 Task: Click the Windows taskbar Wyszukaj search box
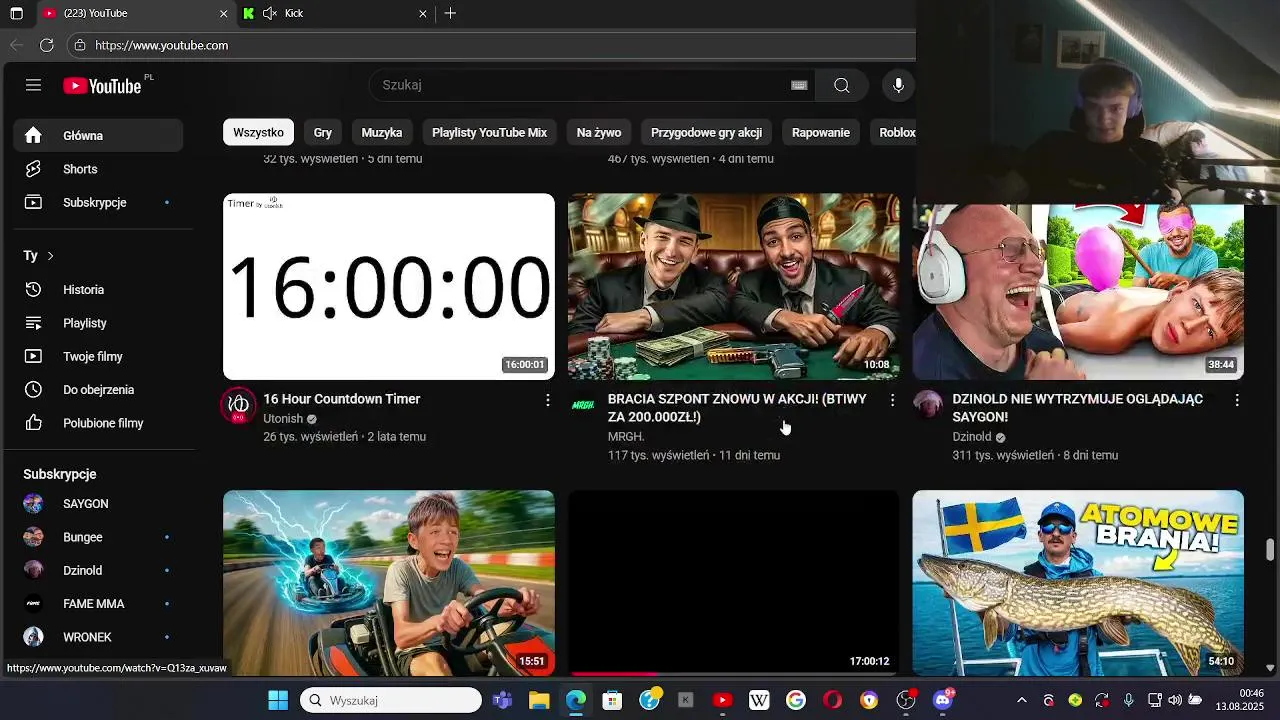pyautogui.click(x=391, y=700)
